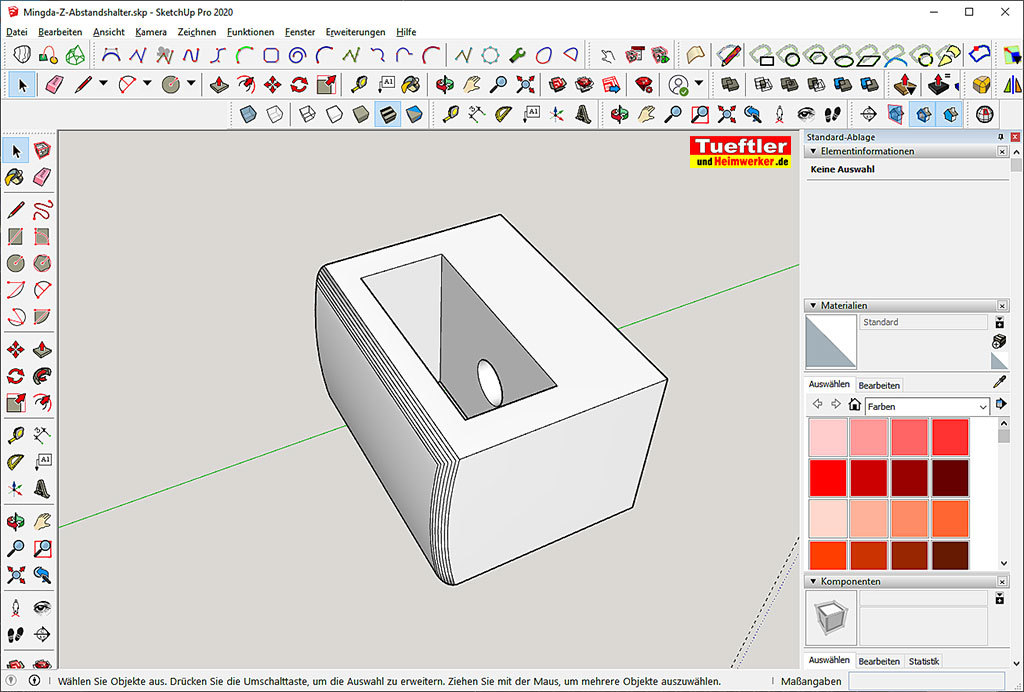Click the Add Location globe icon

[984, 114]
